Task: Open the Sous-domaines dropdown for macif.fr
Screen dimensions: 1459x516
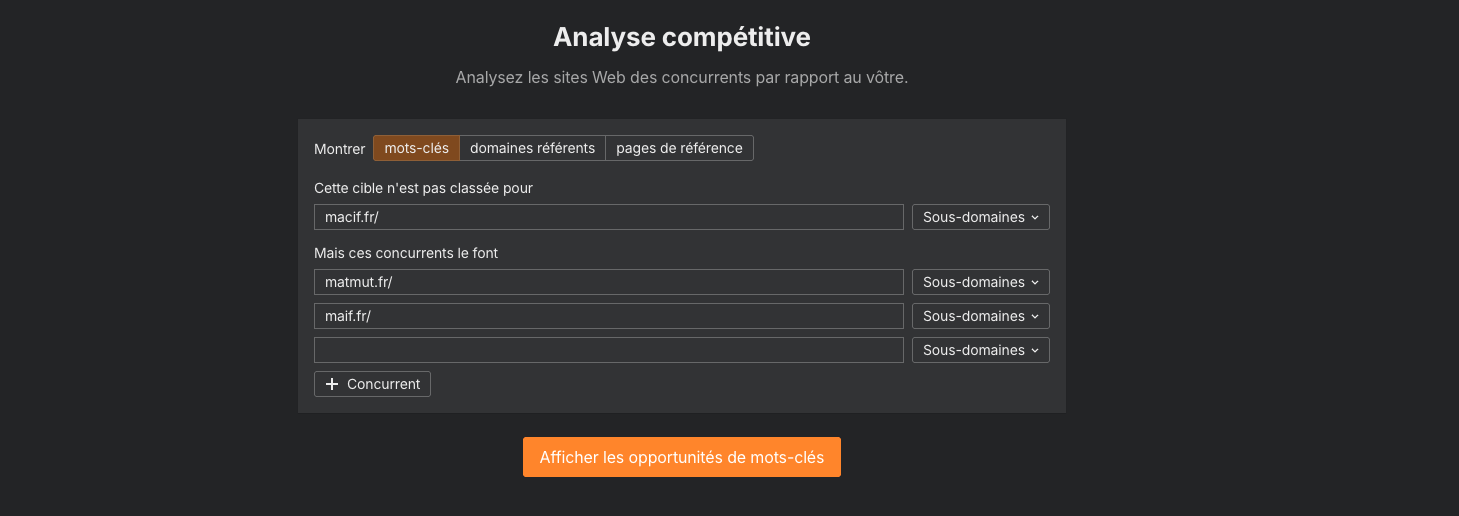Action: 980,217
